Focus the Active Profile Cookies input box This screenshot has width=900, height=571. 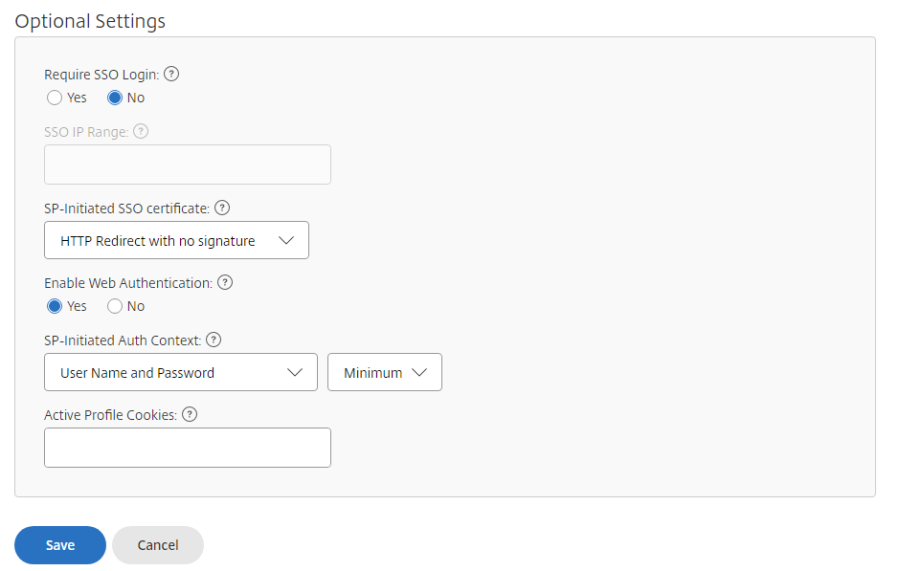187,448
